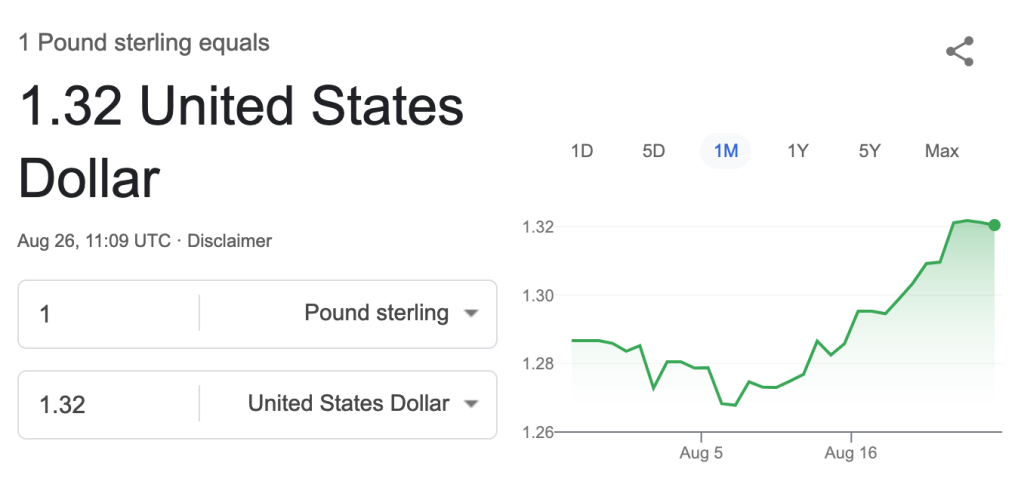Click the pound amount field showing 1

click(108, 314)
